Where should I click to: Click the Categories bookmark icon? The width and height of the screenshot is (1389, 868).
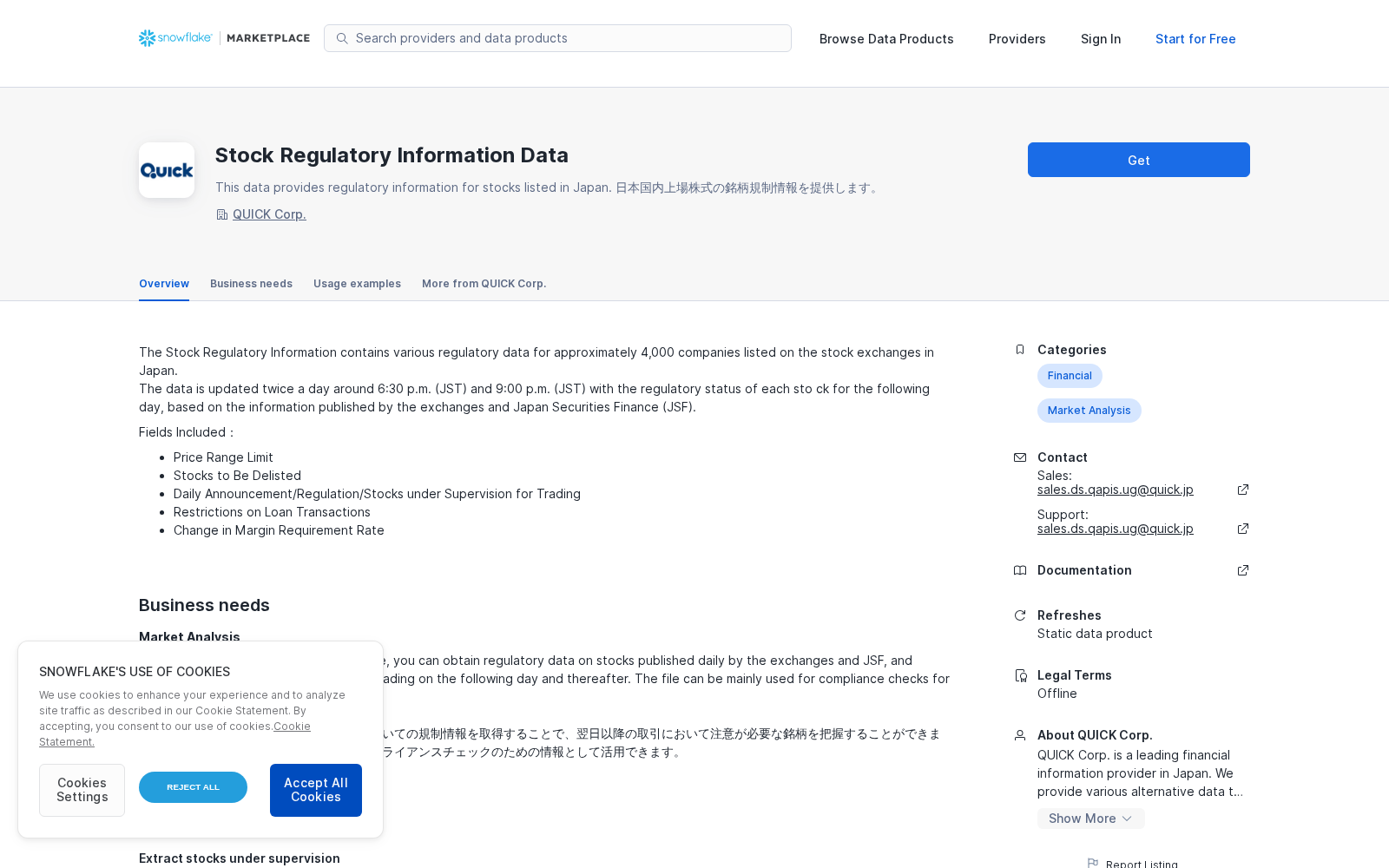(1020, 350)
